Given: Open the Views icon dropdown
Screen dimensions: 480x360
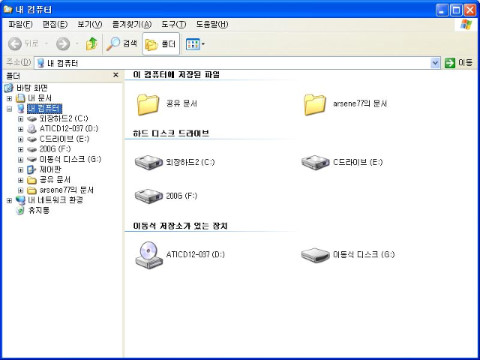Looking at the screenshot, I should click(x=195, y=44).
